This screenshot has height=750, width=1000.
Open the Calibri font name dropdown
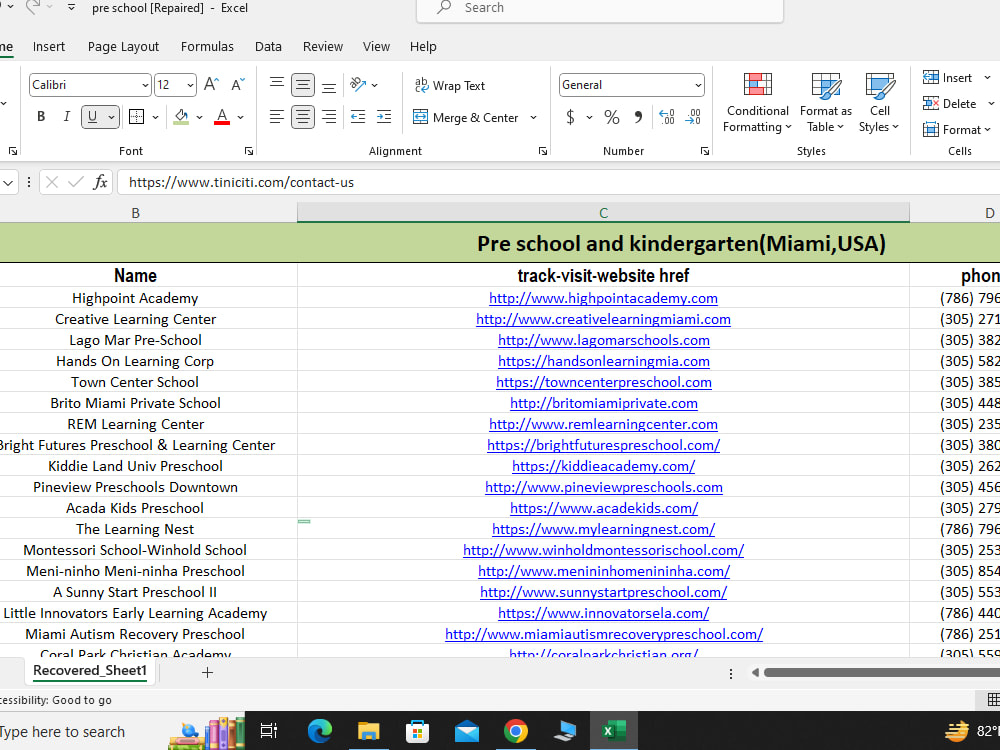(145, 85)
